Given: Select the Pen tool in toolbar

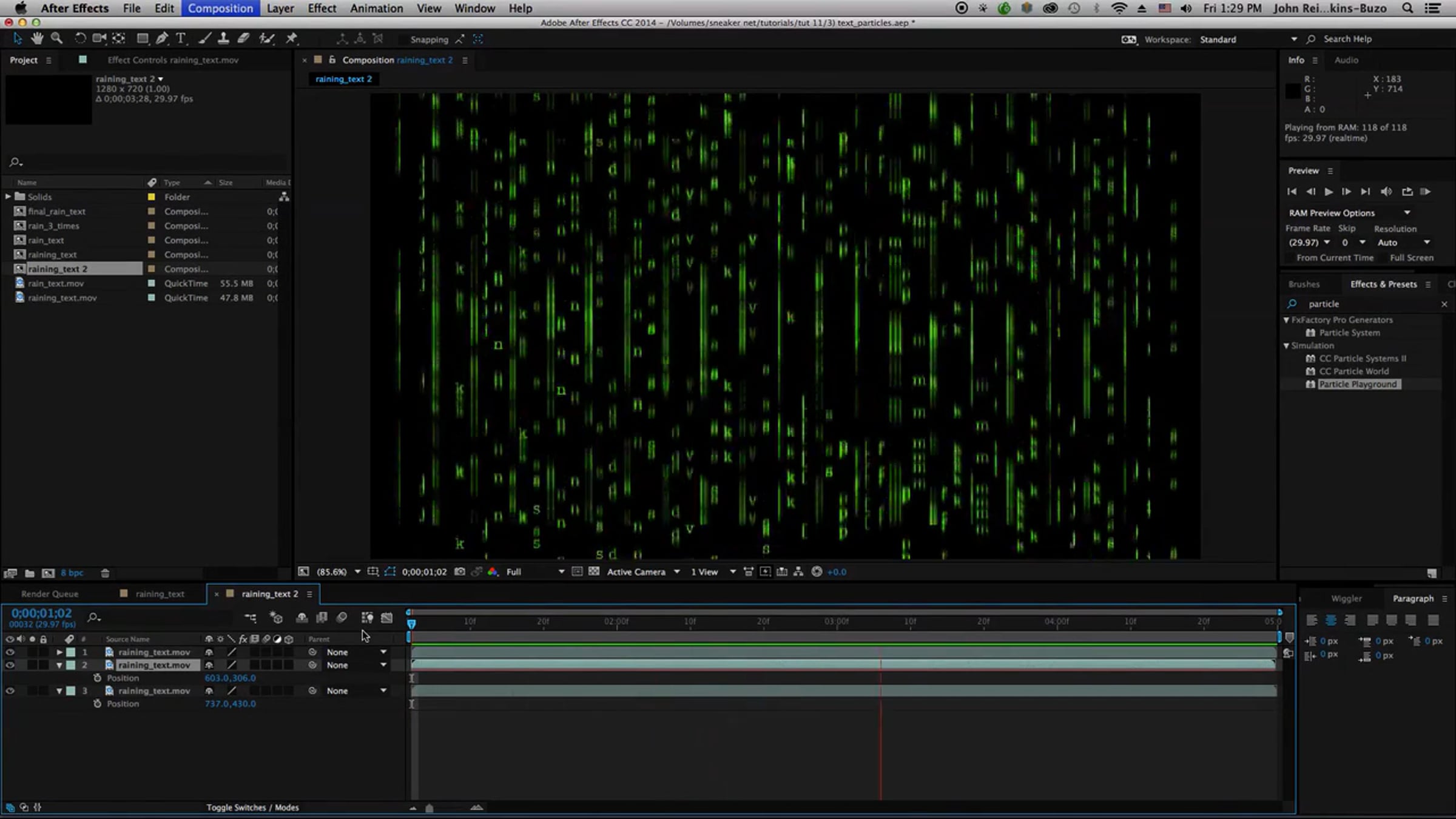Looking at the screenshot, I should pyautogui.click(x=161, y=39).
